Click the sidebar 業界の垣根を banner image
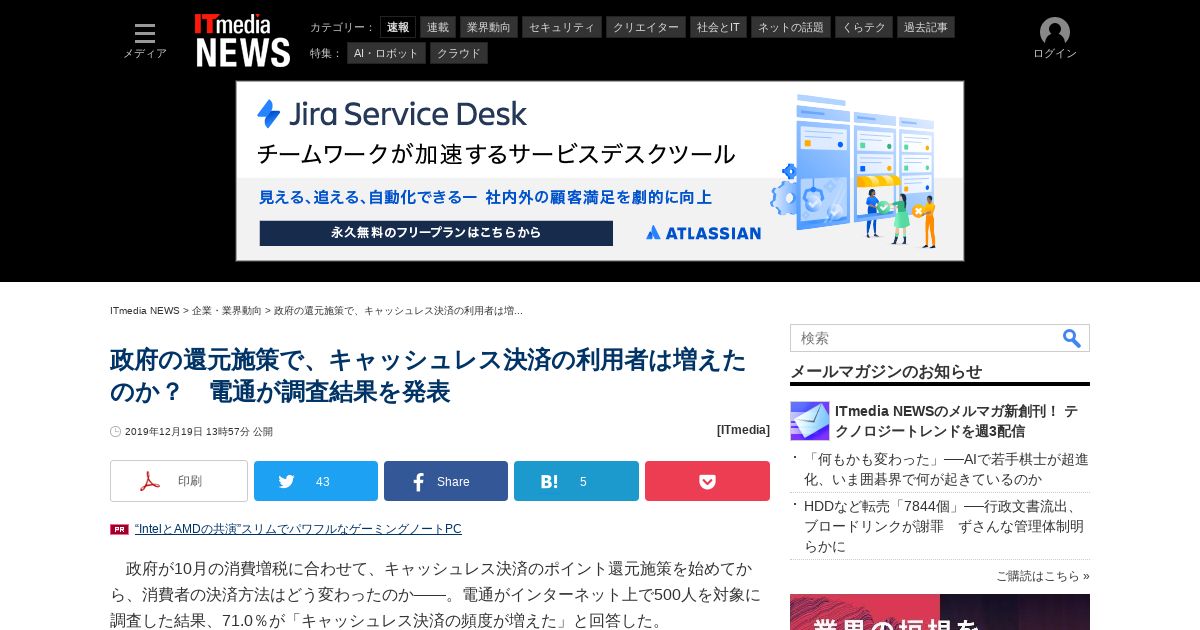Image resolution: width=1200 pixels, height=630 pixels. point(940,612)
